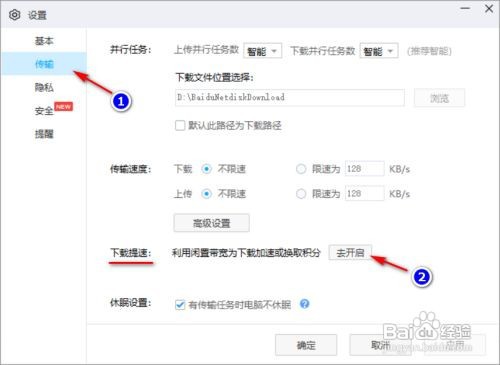Click the 休眠设置 section label

(131, 303)
